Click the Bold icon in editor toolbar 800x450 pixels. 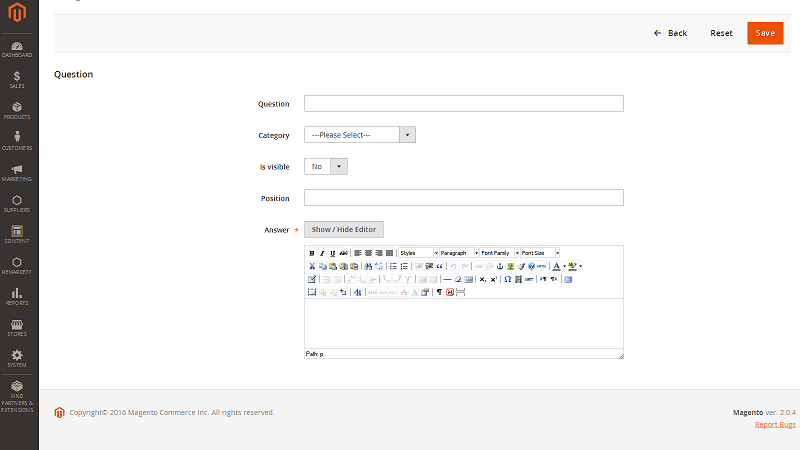click(x=312, y=253)
